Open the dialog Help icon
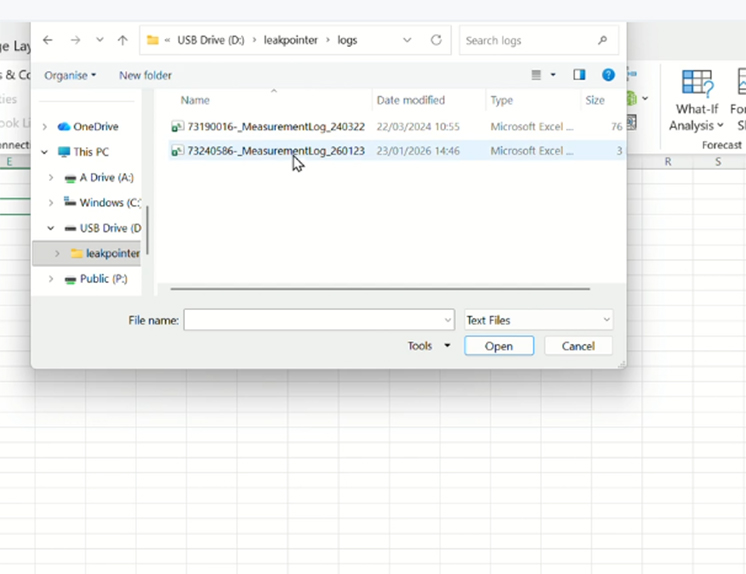 click(x=608, y=75)
